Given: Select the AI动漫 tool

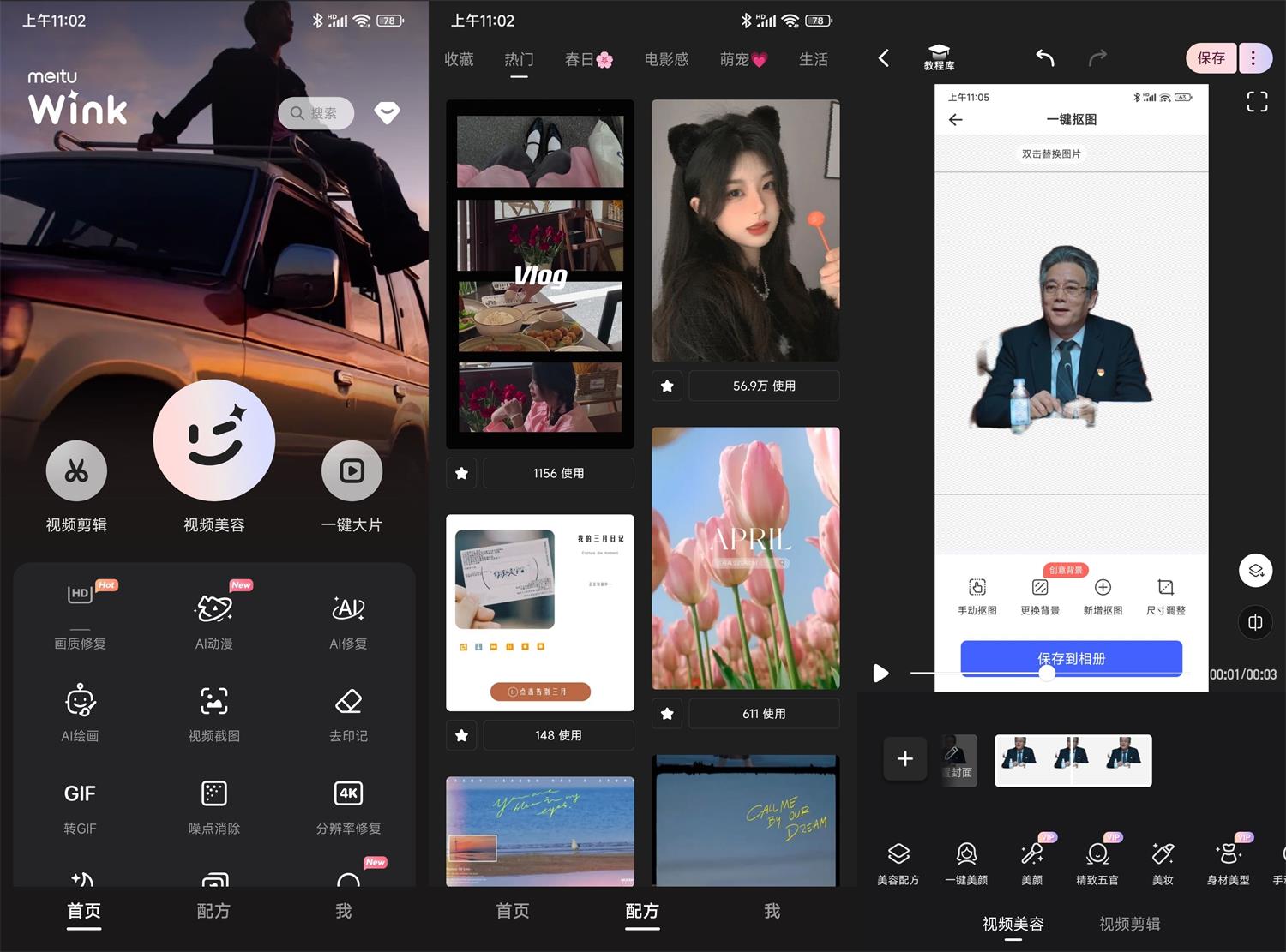Looking at the screenshot, I should [213, 615].
